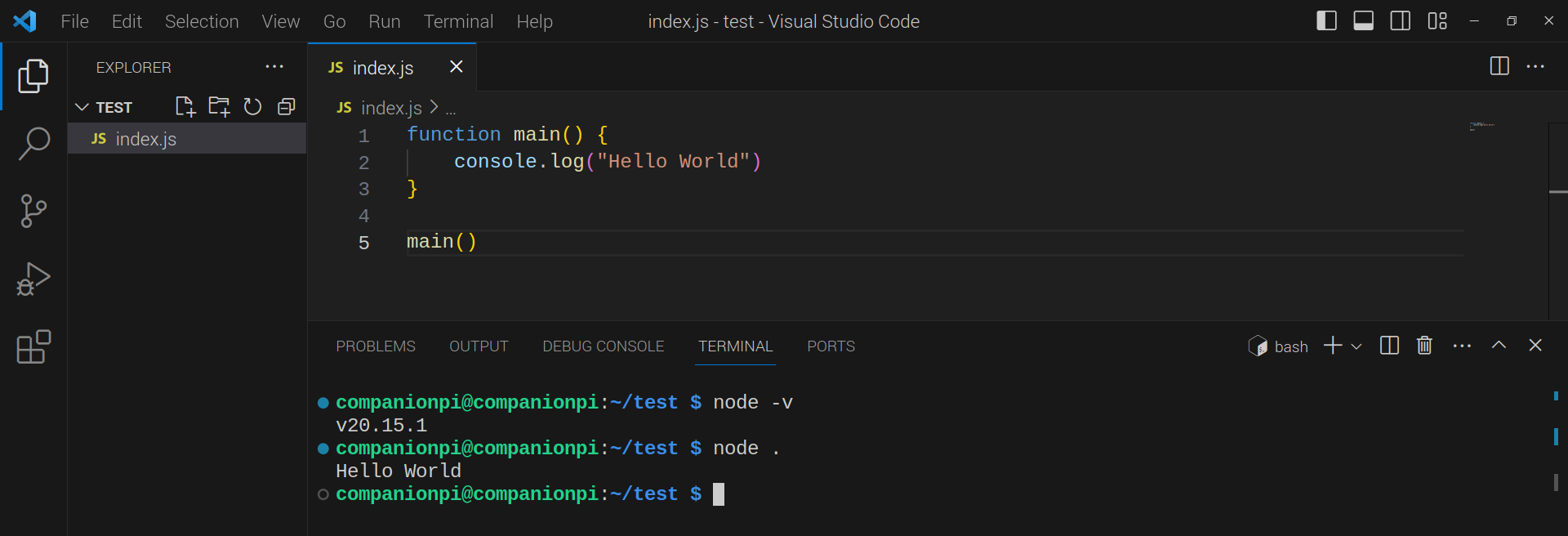The height and width of the screenshot is (536, 1568).
Task: Switch to the OUTPUT panel tab
Action: pyautogui.click(x=479, y=346)
